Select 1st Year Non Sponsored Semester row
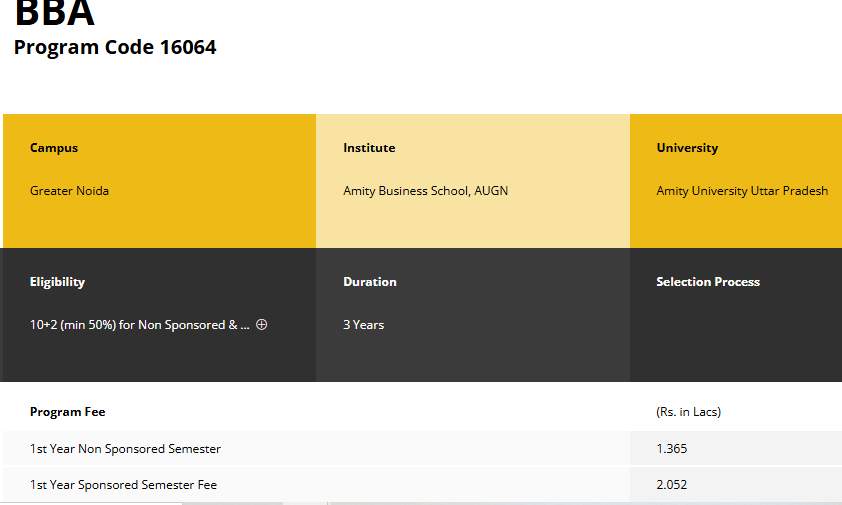Image resolution: width=842 pixels, height=505 pixels. pos(422,449)
